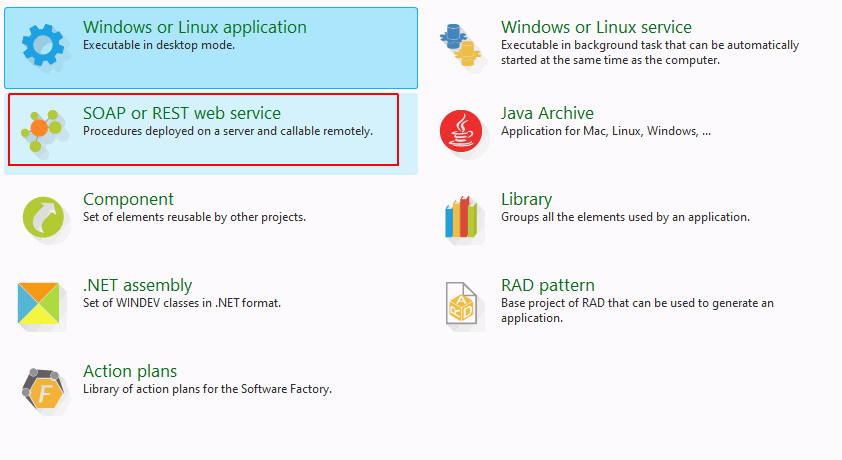This screenshot has width=842, height=460.
Task: Click the green arrow Component icon
Action: tap(43, 217)
